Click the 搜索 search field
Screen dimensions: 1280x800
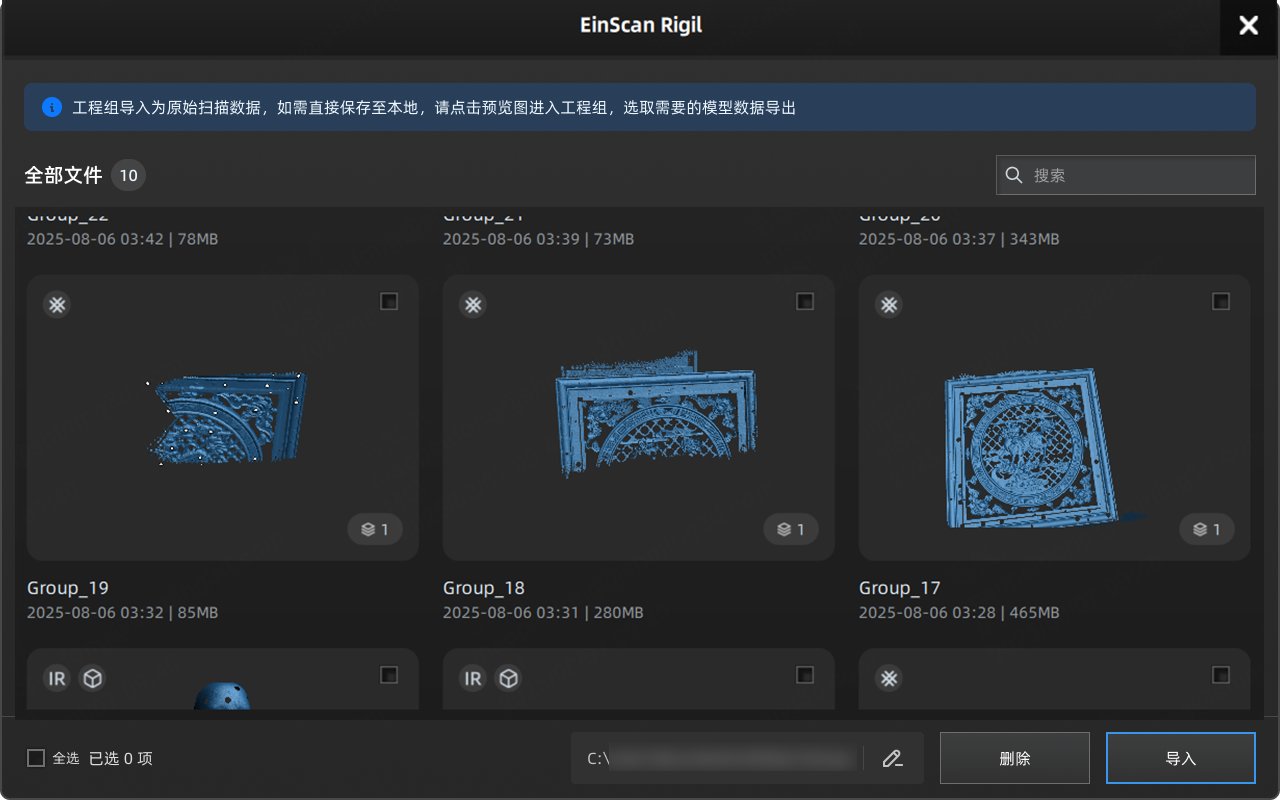(x=1140, y=175)
